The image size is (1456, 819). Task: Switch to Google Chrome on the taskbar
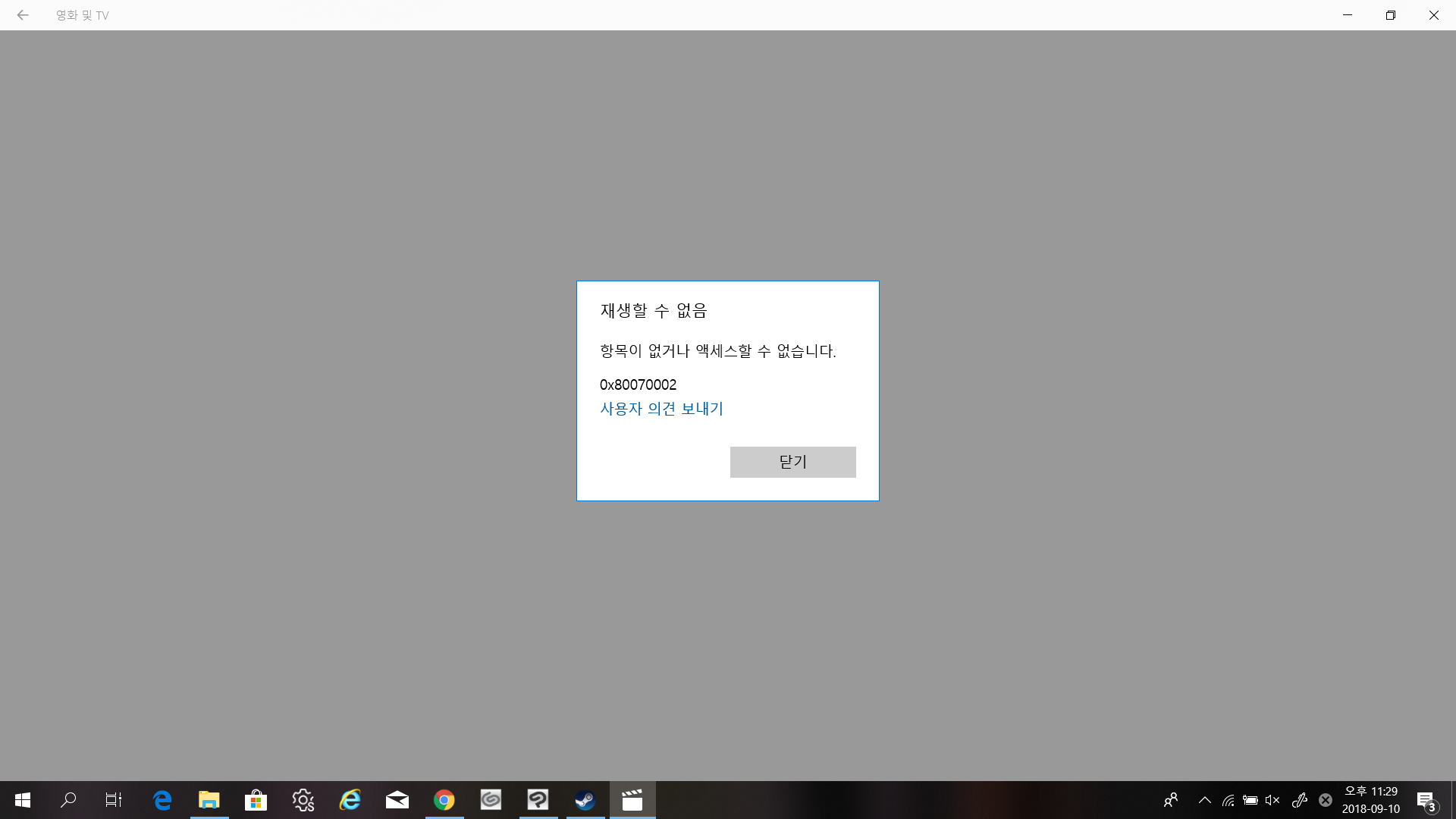click(x=444, y=800)
